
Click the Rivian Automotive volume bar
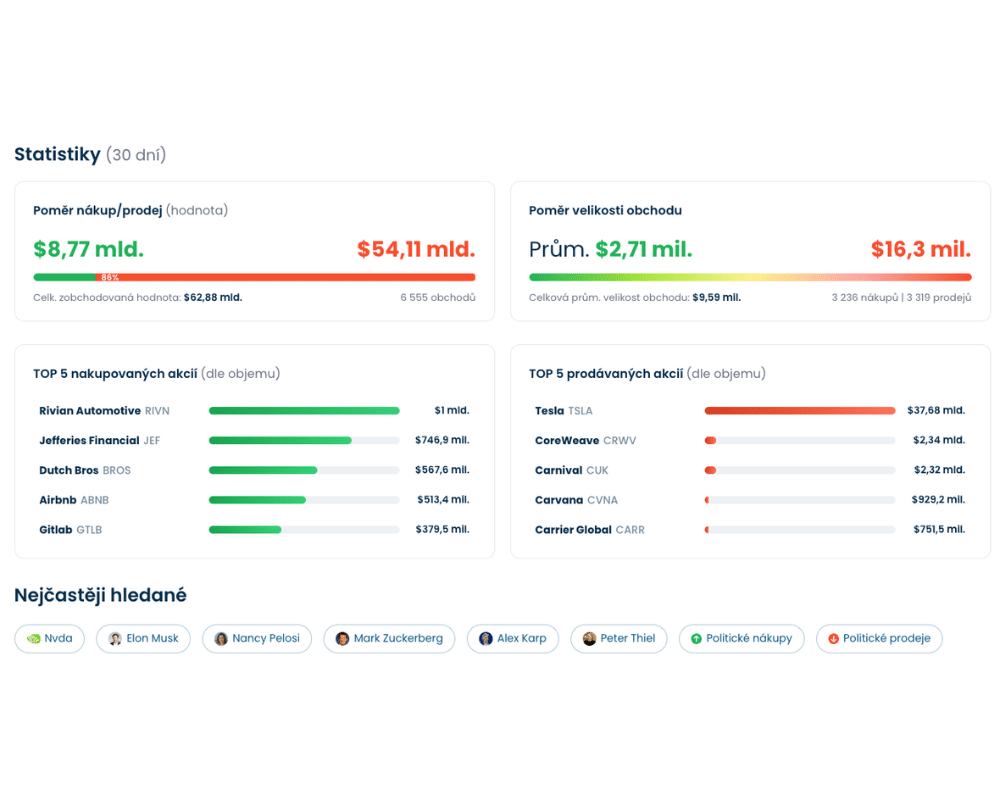[304, 411]
